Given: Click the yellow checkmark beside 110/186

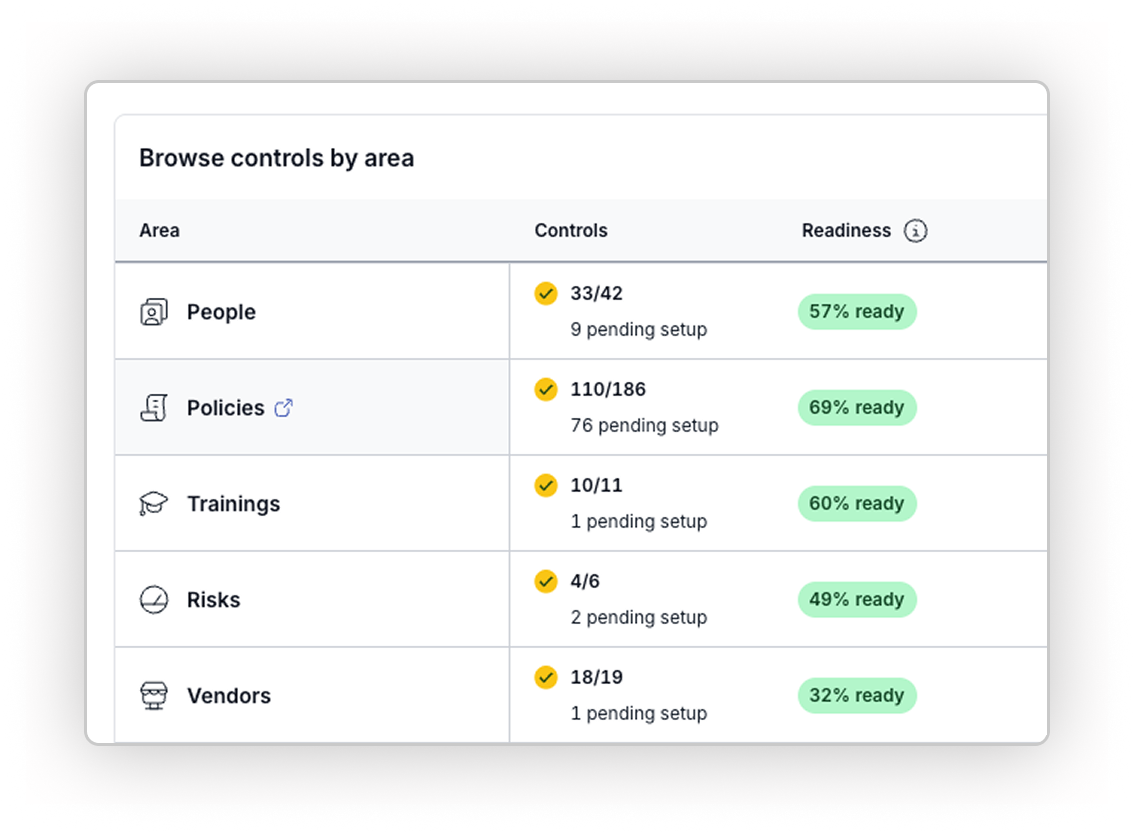Looking at the screenshot, I should [546, 389].
